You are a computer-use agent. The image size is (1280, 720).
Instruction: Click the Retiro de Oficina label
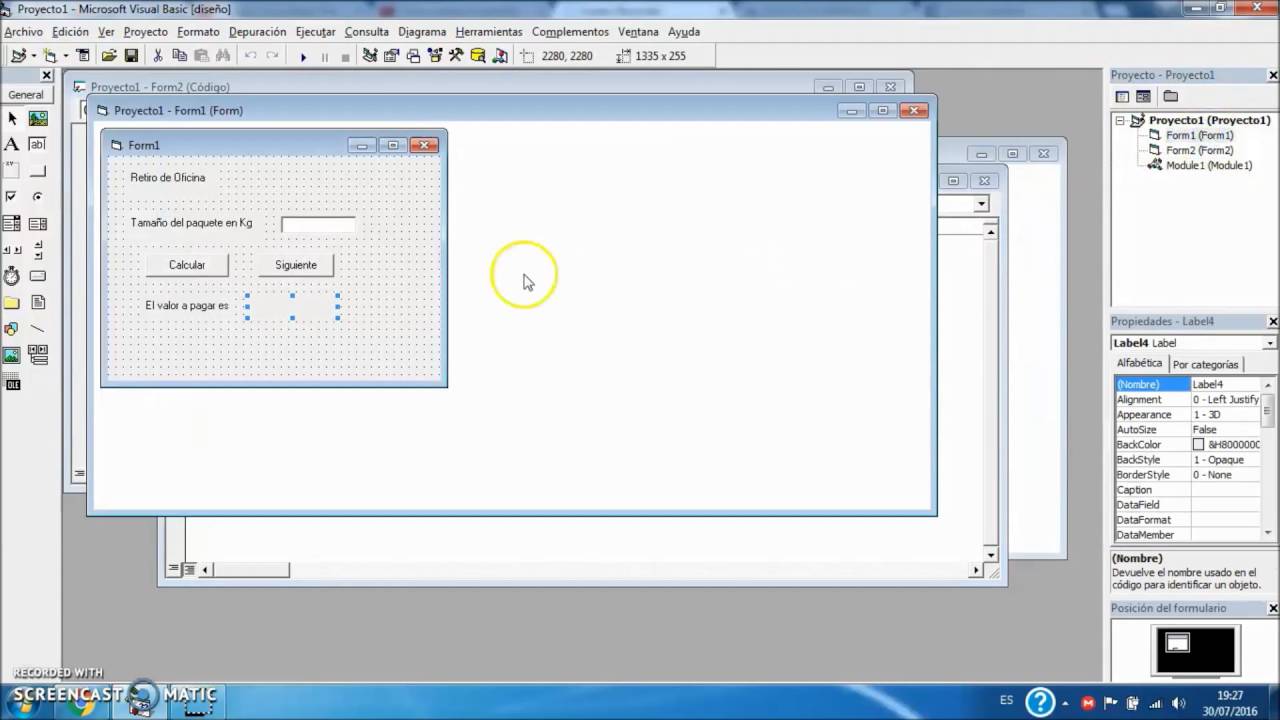(168, 178)
